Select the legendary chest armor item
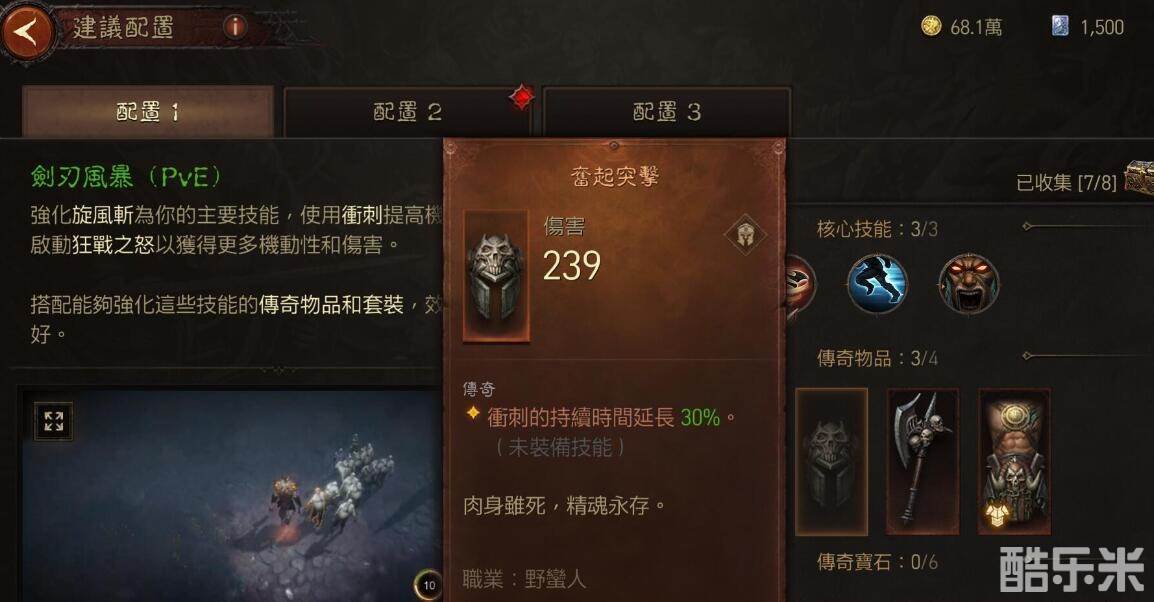The width and height of the screenshot is (1154, 602). tap(1014, 461)
